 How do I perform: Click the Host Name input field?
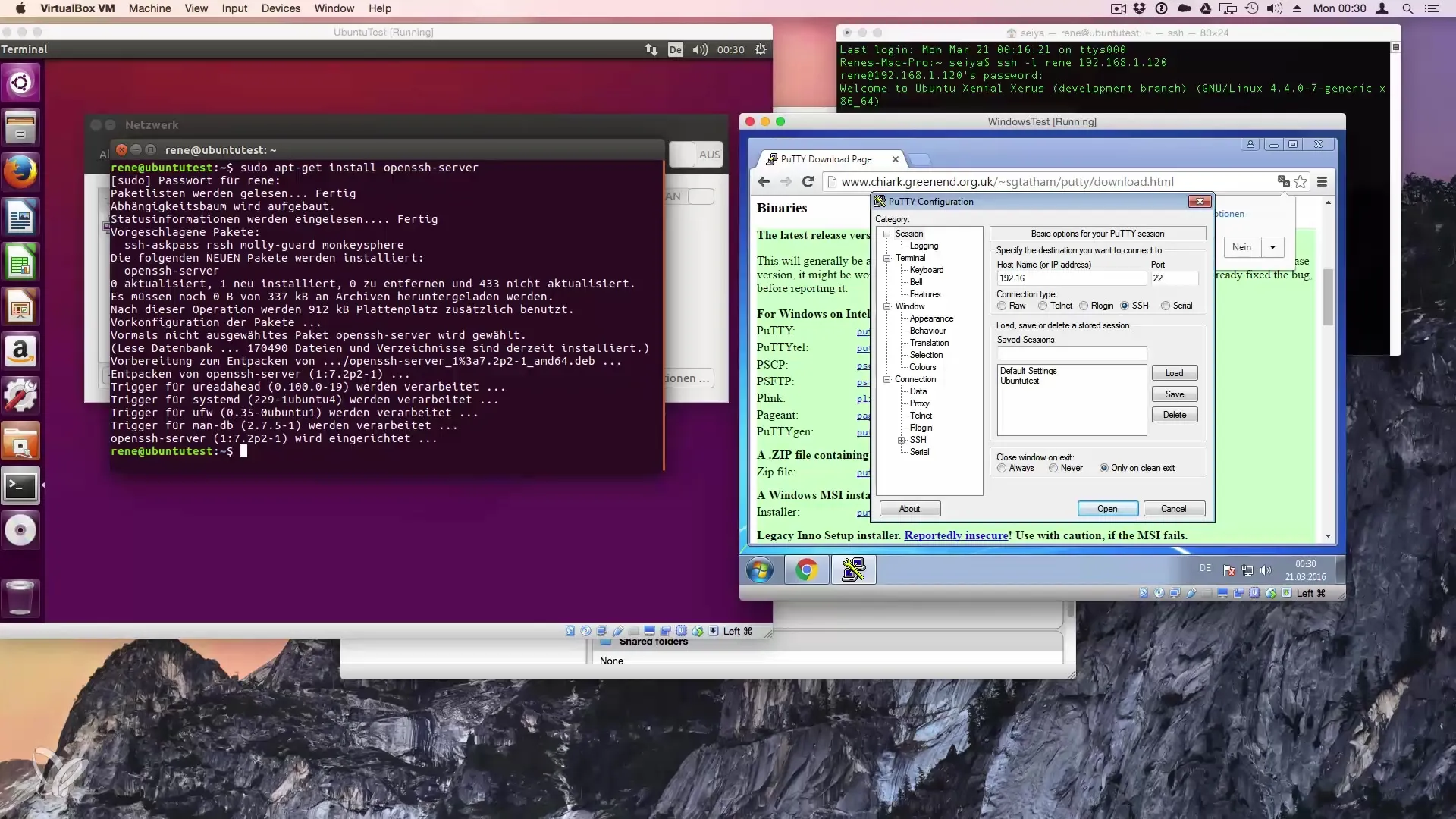1071,278
